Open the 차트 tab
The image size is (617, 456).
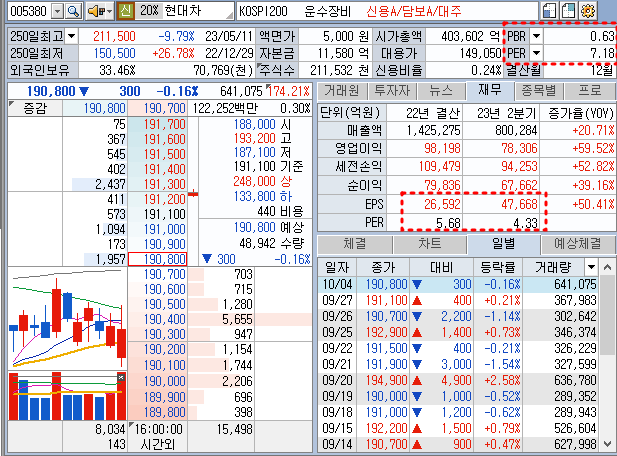[x=430, y=244]
